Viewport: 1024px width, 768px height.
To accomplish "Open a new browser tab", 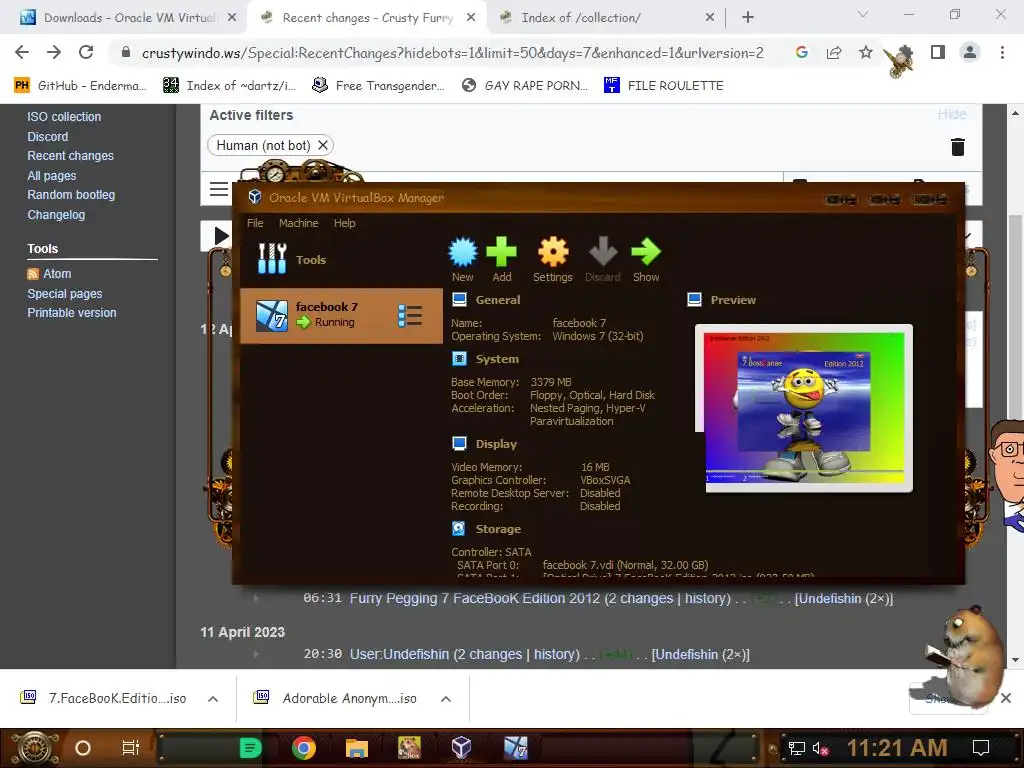I will point(748,18).
